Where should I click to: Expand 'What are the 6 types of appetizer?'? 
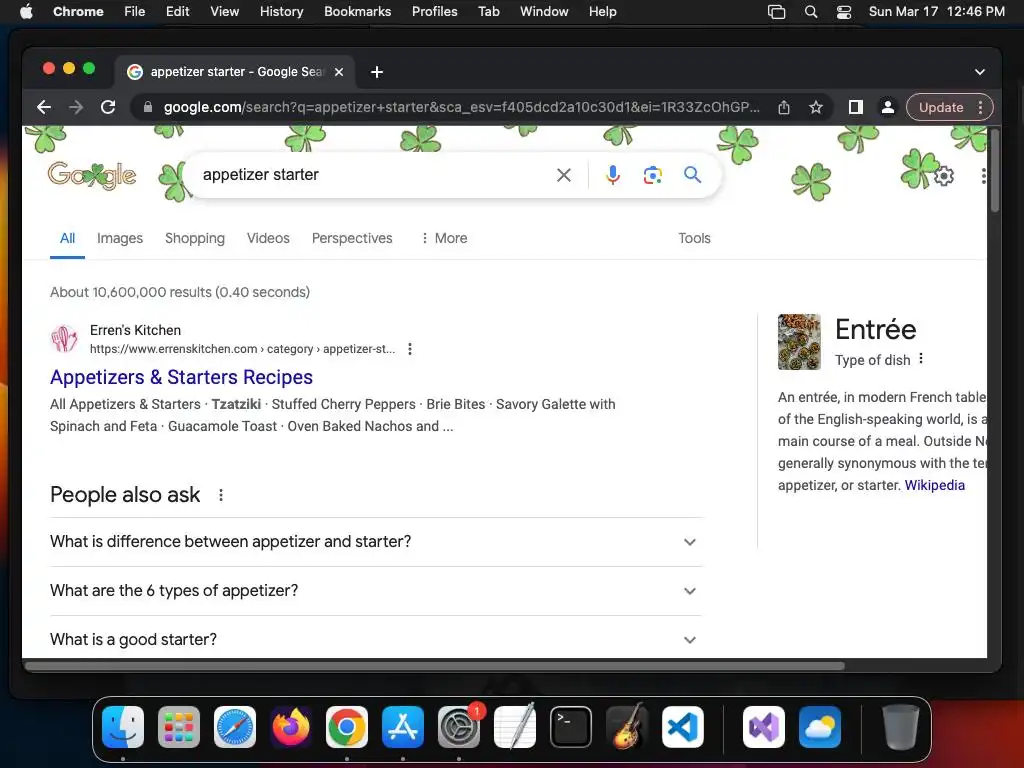[x=376, y=590]
